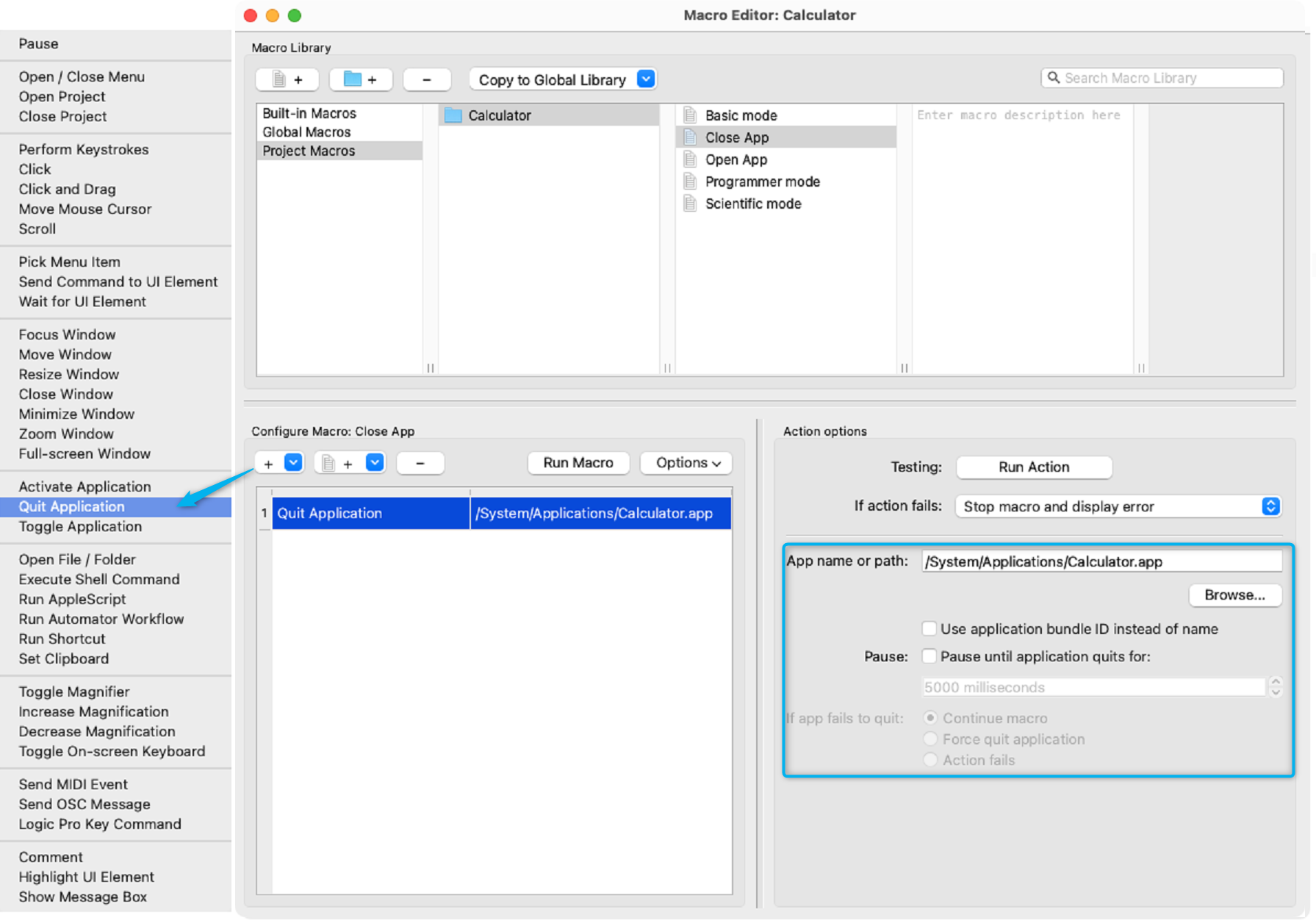The image size is (1316, 920).
Task: Click the remove action minus button
Action: pyautogui.click(x=420, y=463)
